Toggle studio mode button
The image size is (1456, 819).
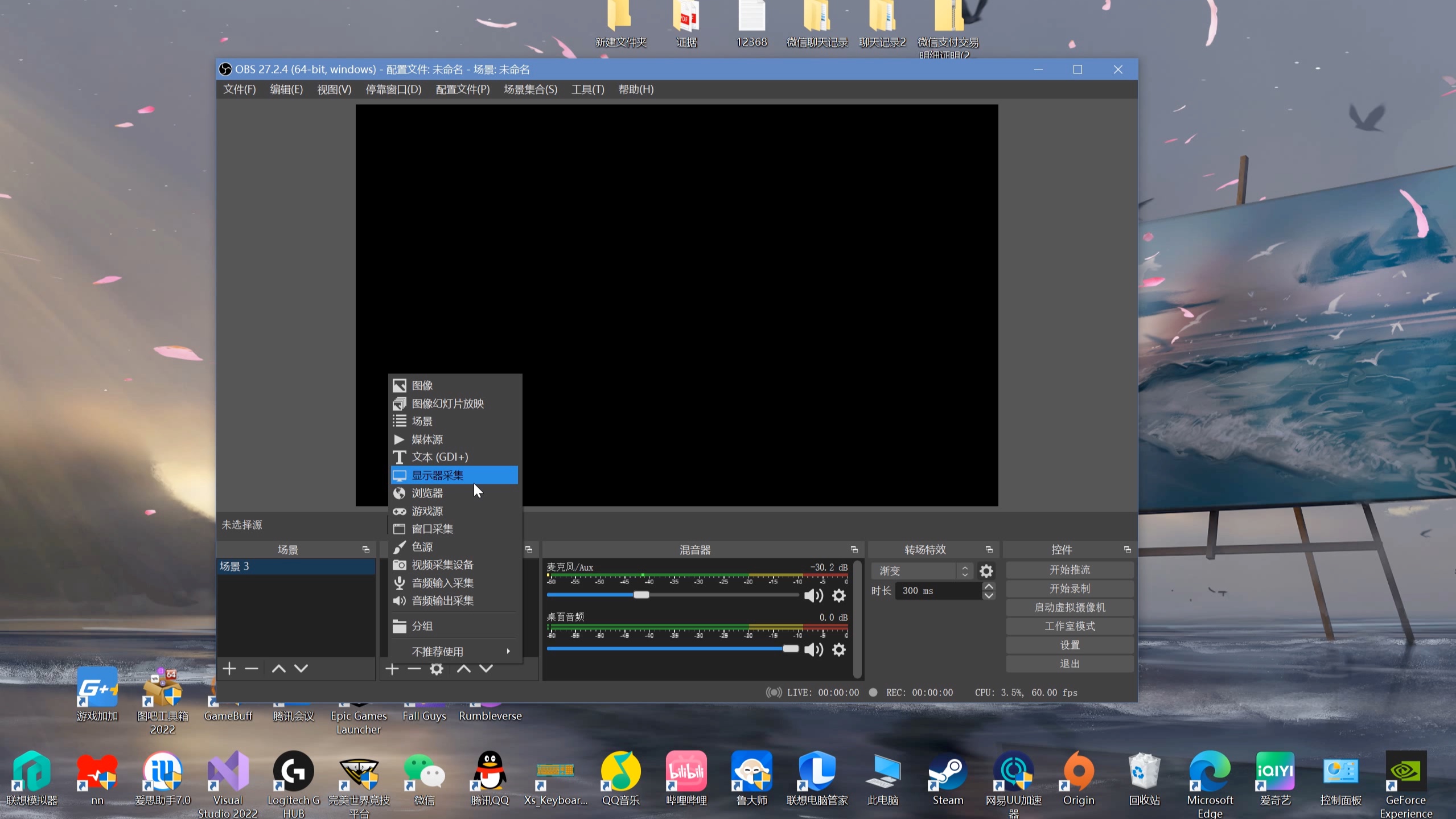(1069, 626)
